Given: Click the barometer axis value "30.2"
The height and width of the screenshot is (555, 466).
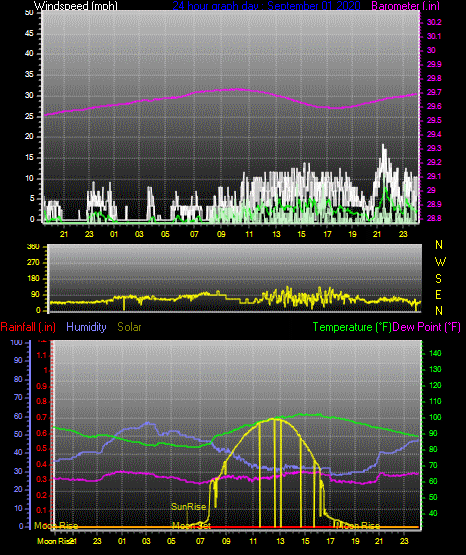Looking at the screenshot, I should [434, 22].
